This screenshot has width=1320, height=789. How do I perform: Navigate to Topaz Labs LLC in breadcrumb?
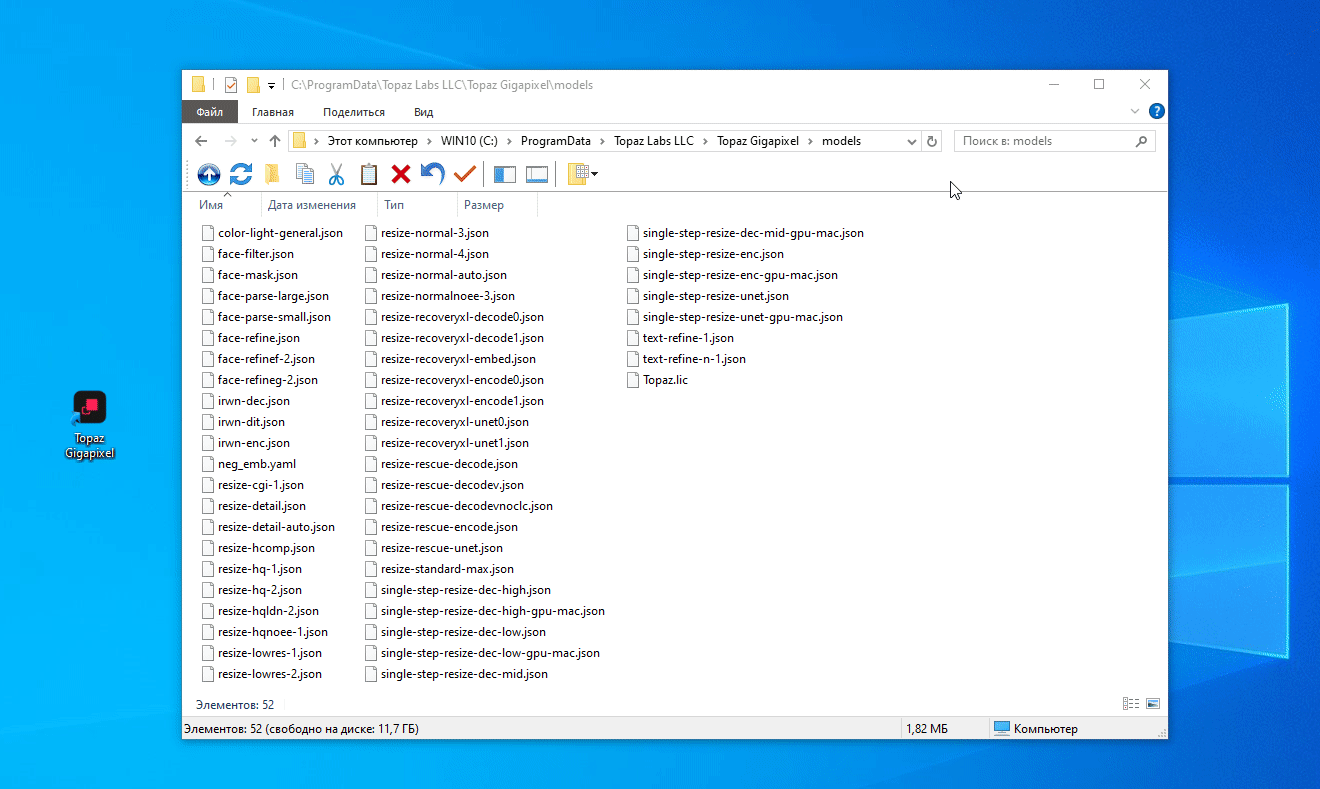coord(653,141)
